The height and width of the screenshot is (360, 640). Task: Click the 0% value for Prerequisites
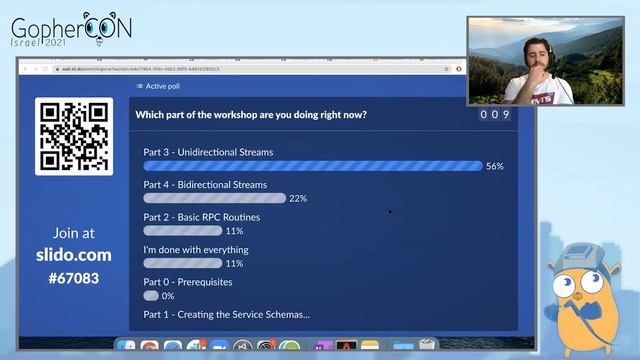tap(168, 296)
